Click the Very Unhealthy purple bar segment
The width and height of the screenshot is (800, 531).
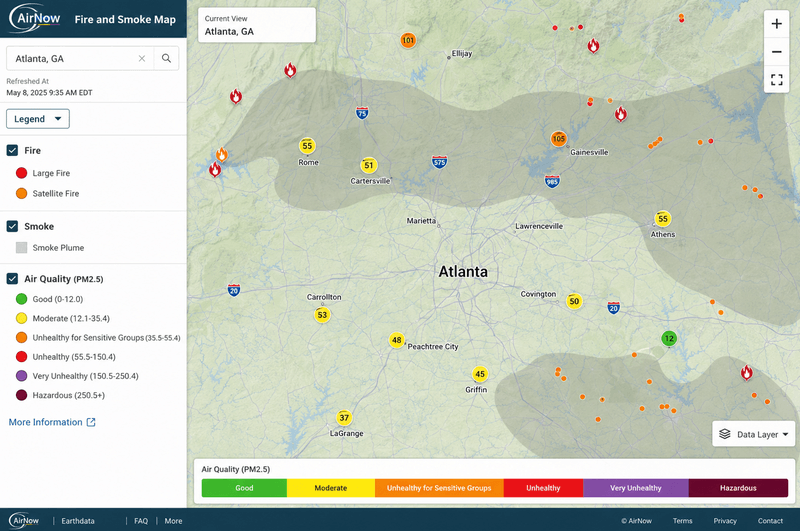[x=636, y=488]
